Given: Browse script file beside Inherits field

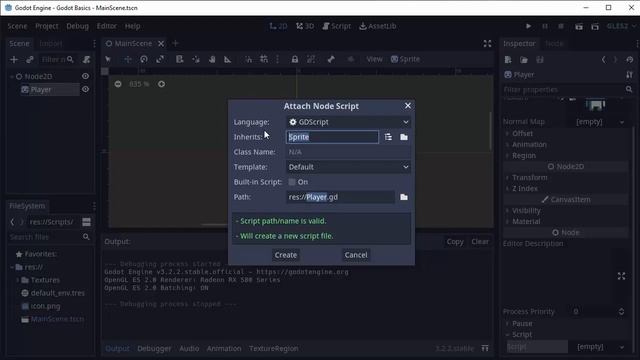Looking at the screenshot, I should click(x=404, y=137).
